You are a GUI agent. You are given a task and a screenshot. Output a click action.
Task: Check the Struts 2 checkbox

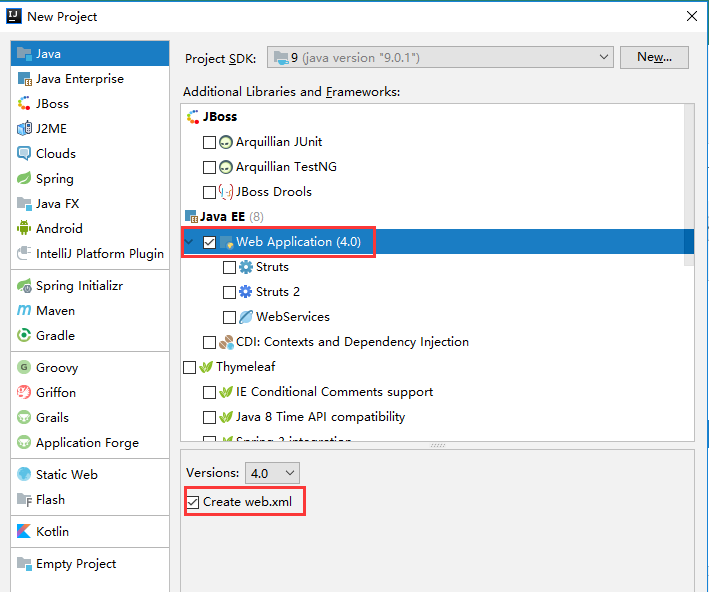[x=229, y=292]
